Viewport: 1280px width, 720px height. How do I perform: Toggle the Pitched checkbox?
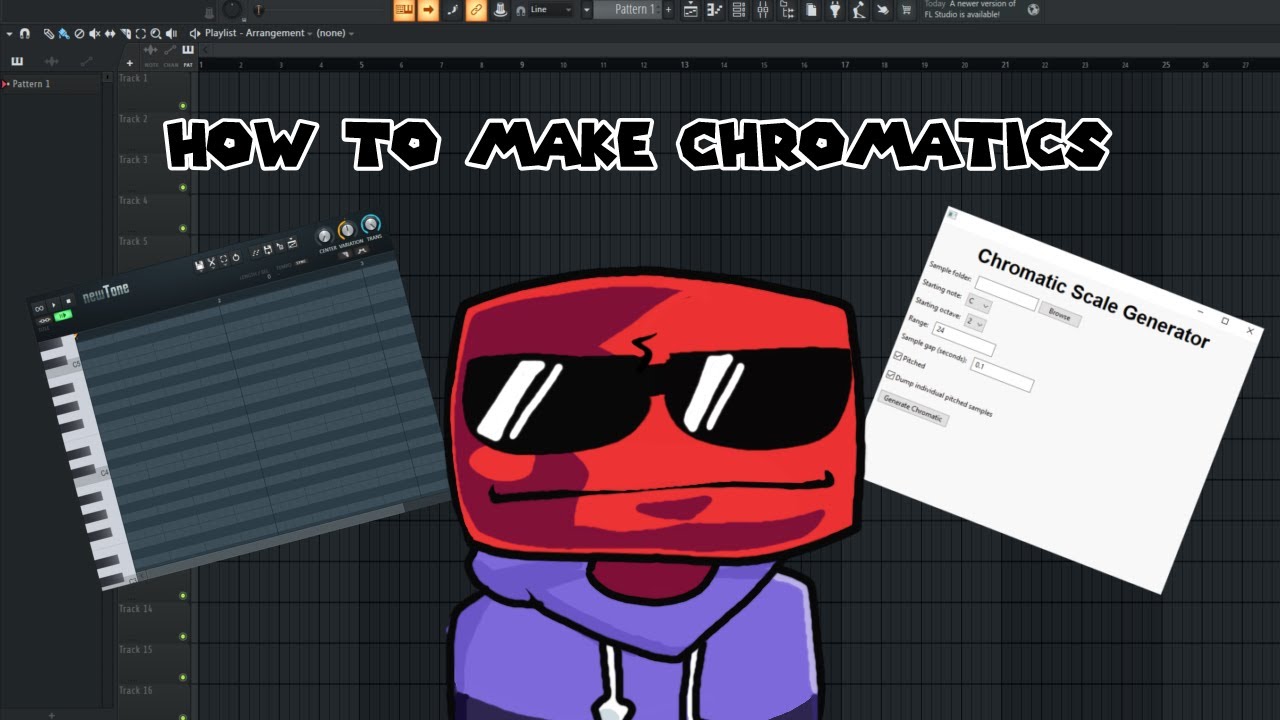tap(897, 355)
